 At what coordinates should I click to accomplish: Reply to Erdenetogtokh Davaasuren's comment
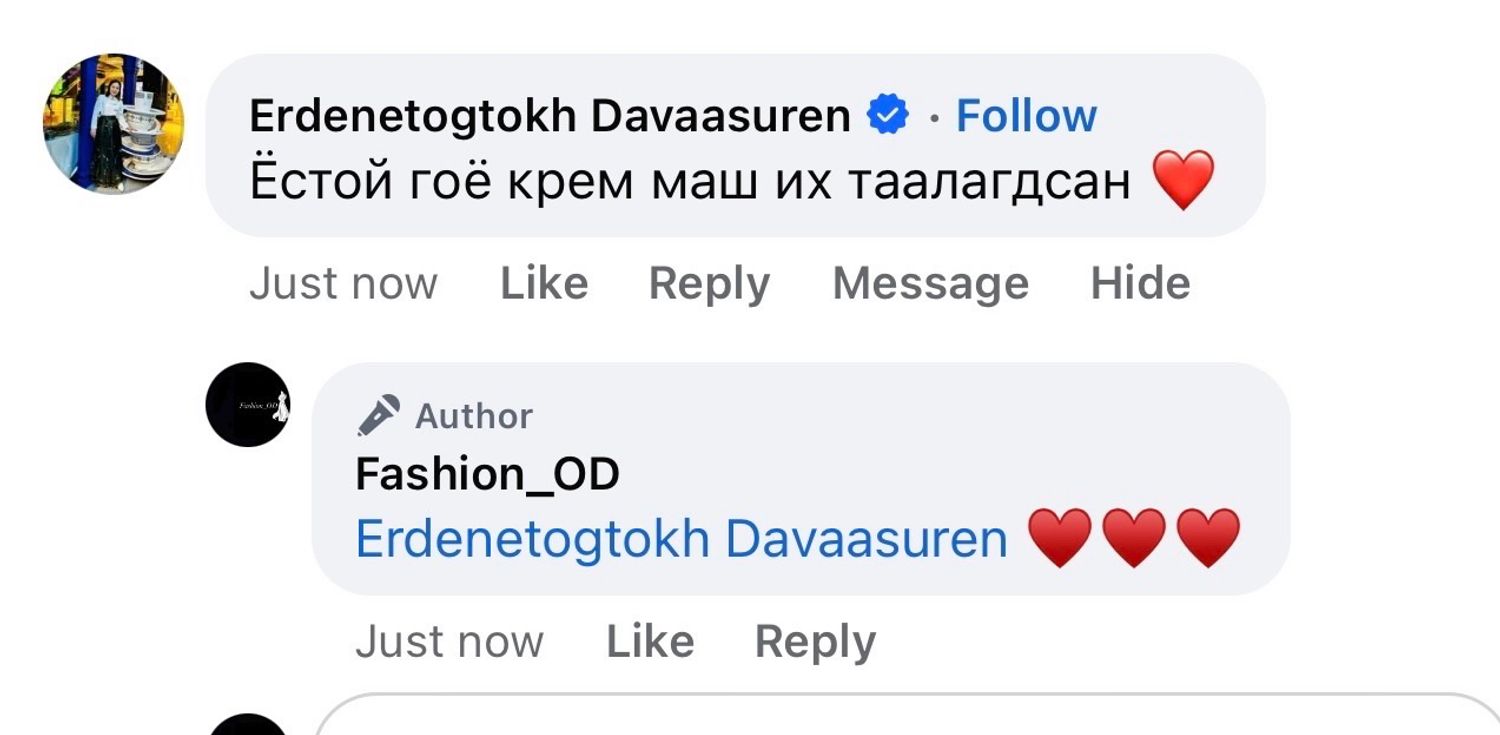709,284
